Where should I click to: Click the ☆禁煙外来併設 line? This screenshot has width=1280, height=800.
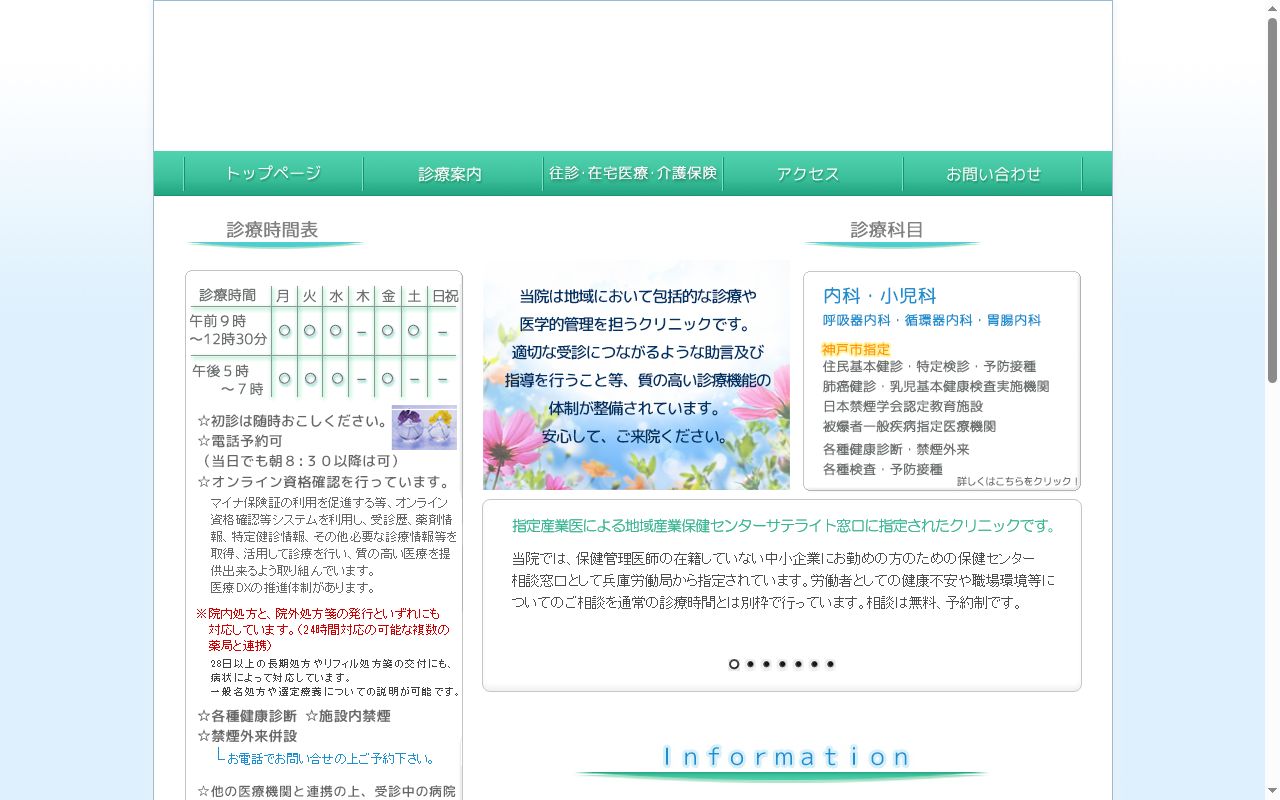pyautogui.click(x=247, y=737)
